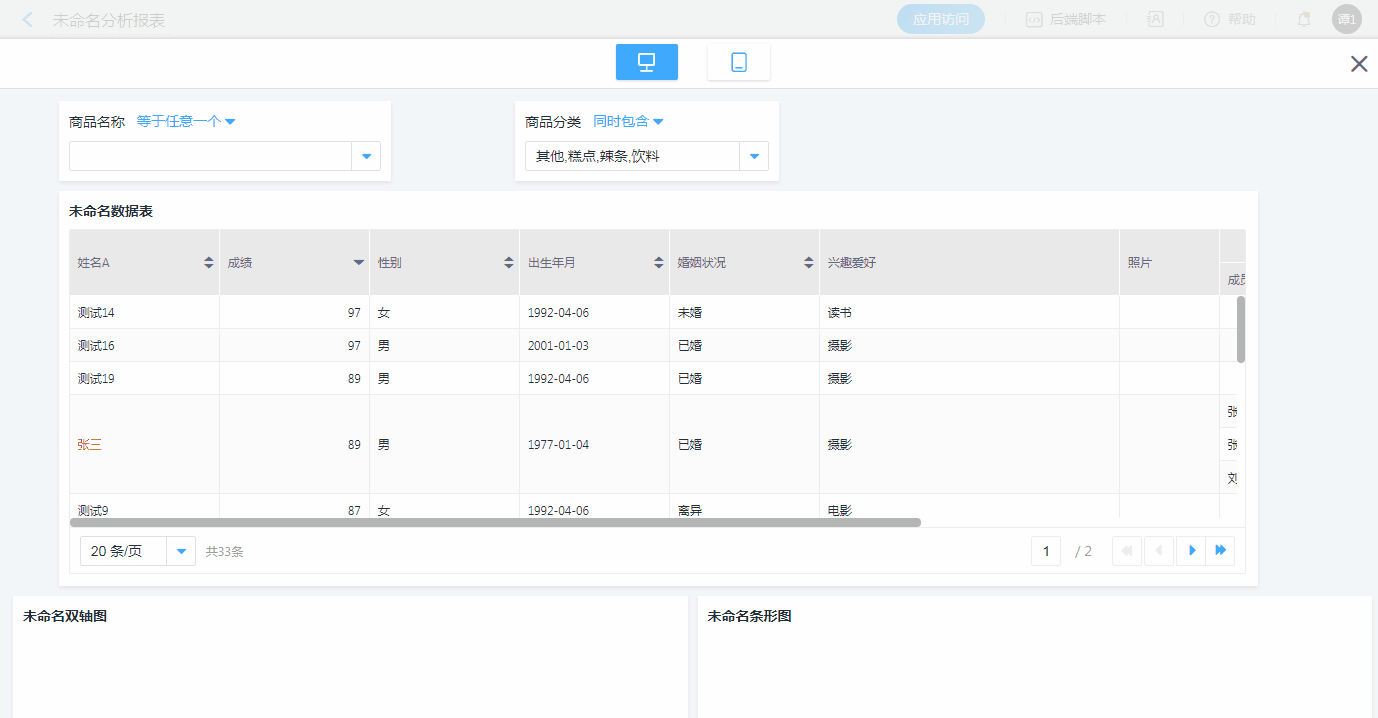This screenshot has width=1378, height=718.
Task: Expand the 20 条/页 page size selector
Action: (181, 551)
